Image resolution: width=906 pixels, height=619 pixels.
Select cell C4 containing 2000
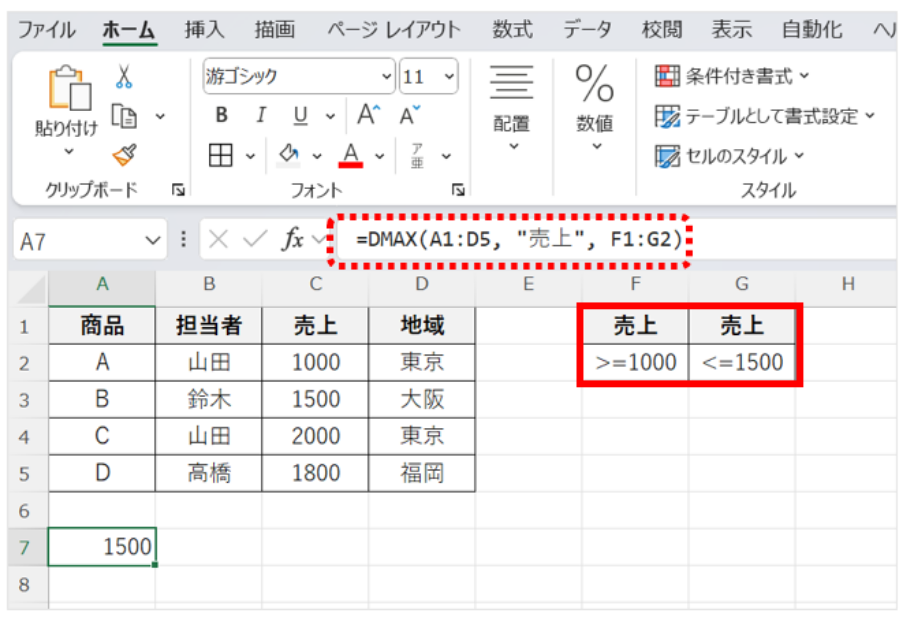[315, 436]
